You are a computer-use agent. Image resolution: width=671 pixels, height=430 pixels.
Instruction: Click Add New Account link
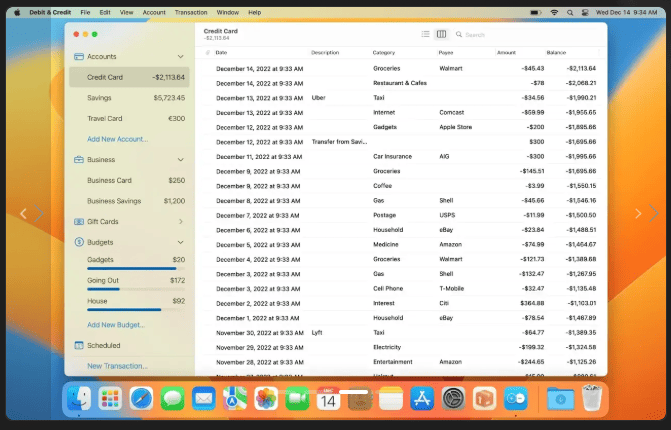(118, 139)
